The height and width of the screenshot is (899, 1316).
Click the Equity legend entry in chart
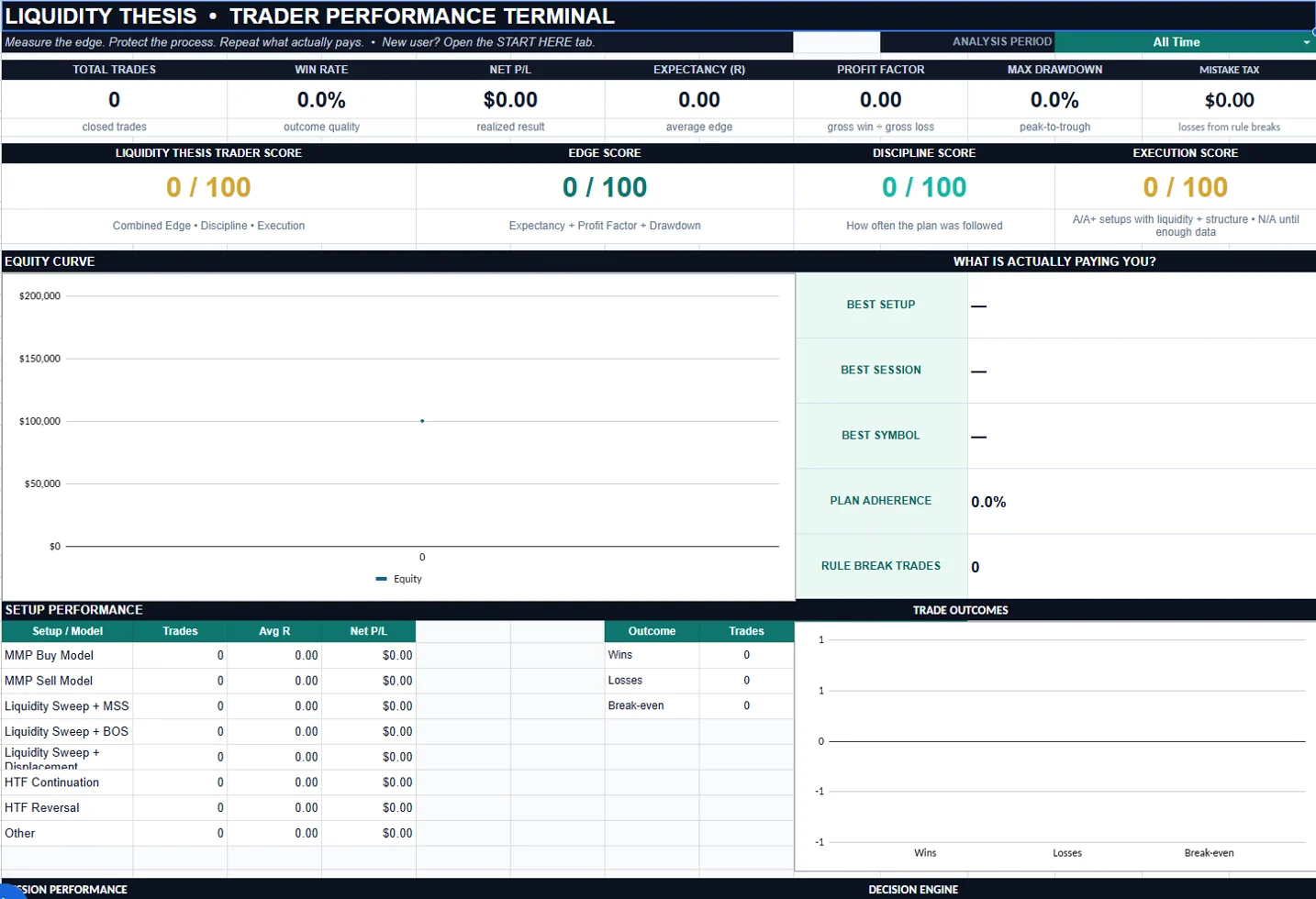[399, 579]
